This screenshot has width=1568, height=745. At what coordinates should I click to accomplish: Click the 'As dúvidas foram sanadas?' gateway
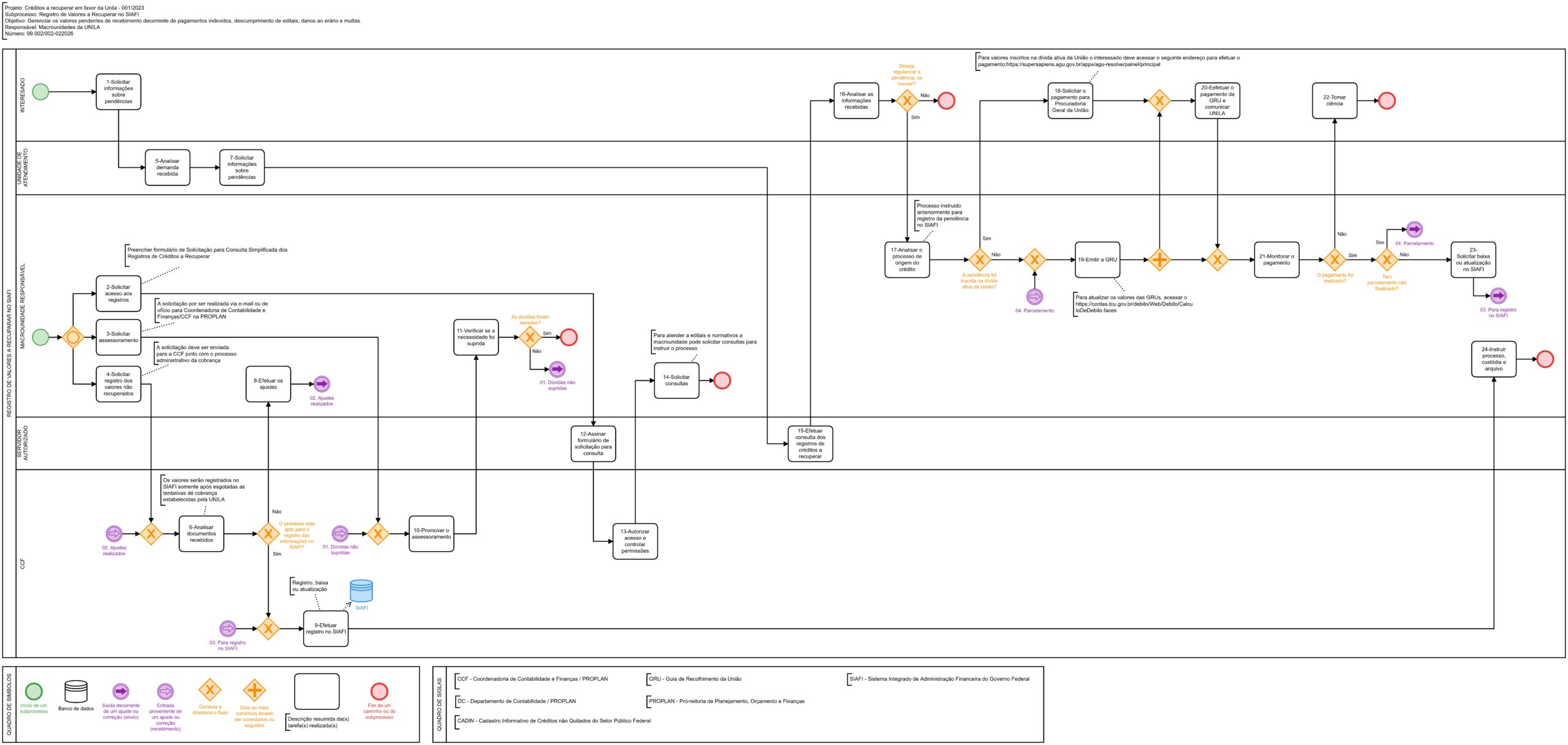pos(530,337)
